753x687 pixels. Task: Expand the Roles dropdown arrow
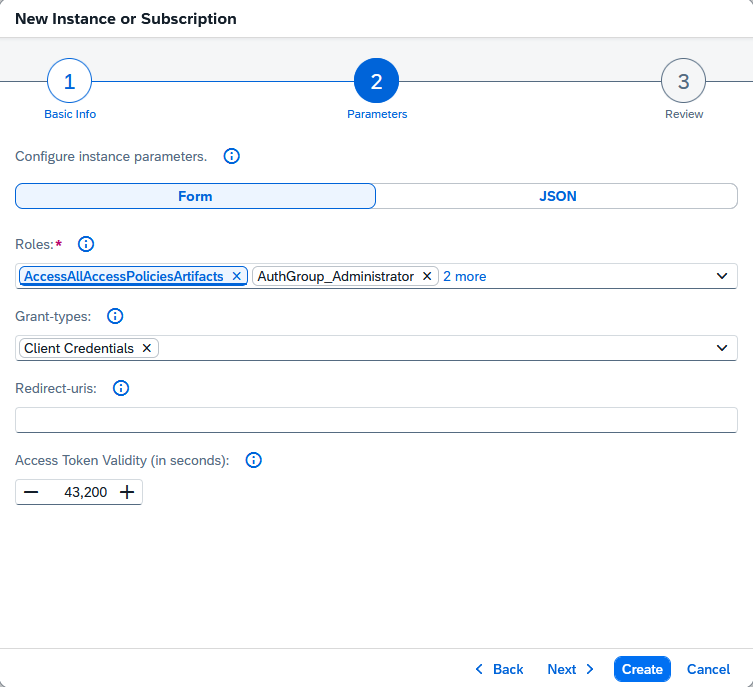pyautogui.click(x=722, y=276)
